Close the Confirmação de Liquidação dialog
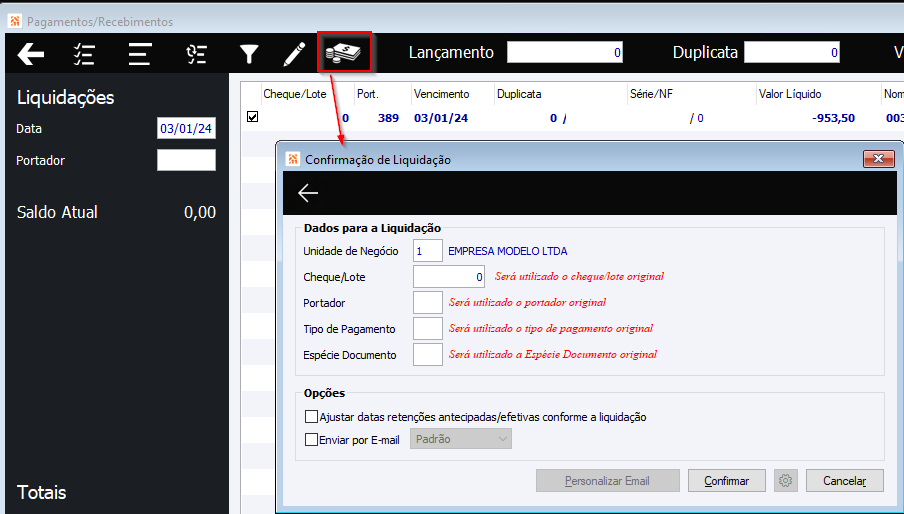Screen dimensions: 904x514 [879, 159]
